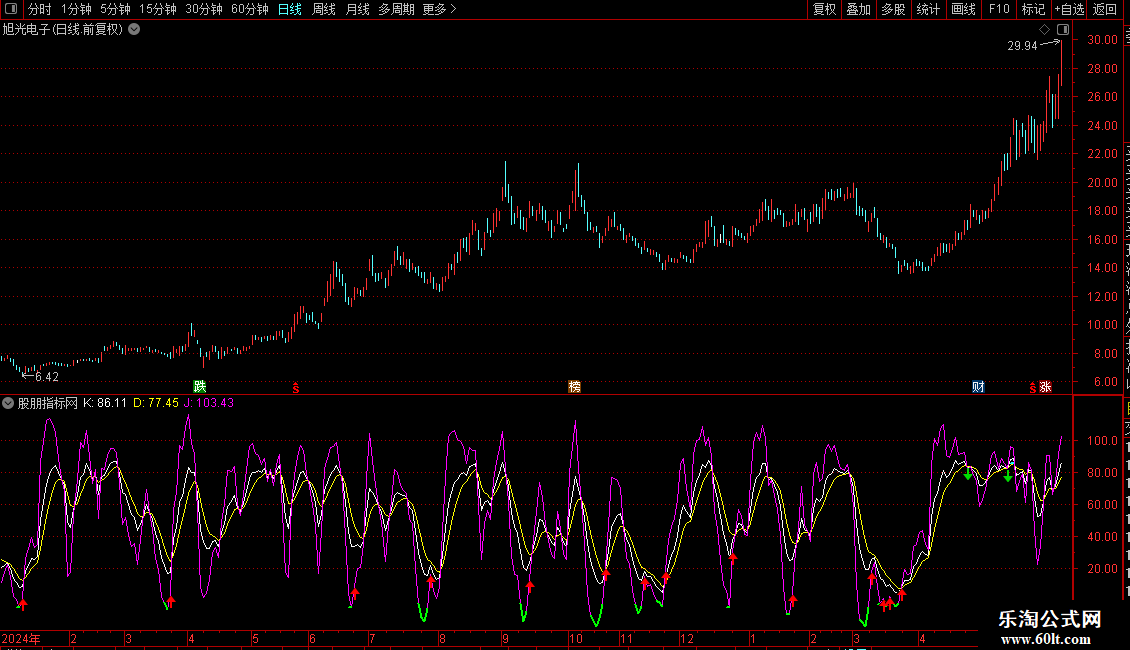
Task: Click the 6.42 low price label
Action: (x=47, y=377)
